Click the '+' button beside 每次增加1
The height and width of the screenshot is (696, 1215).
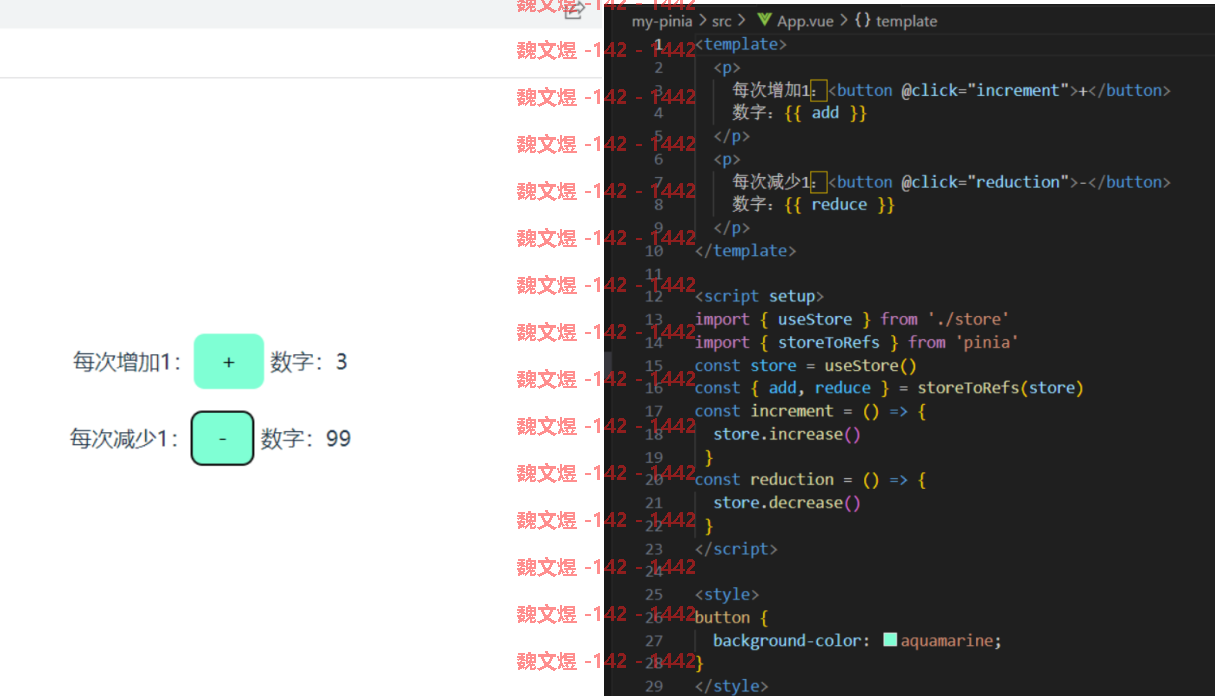click(x=228, y=361)
